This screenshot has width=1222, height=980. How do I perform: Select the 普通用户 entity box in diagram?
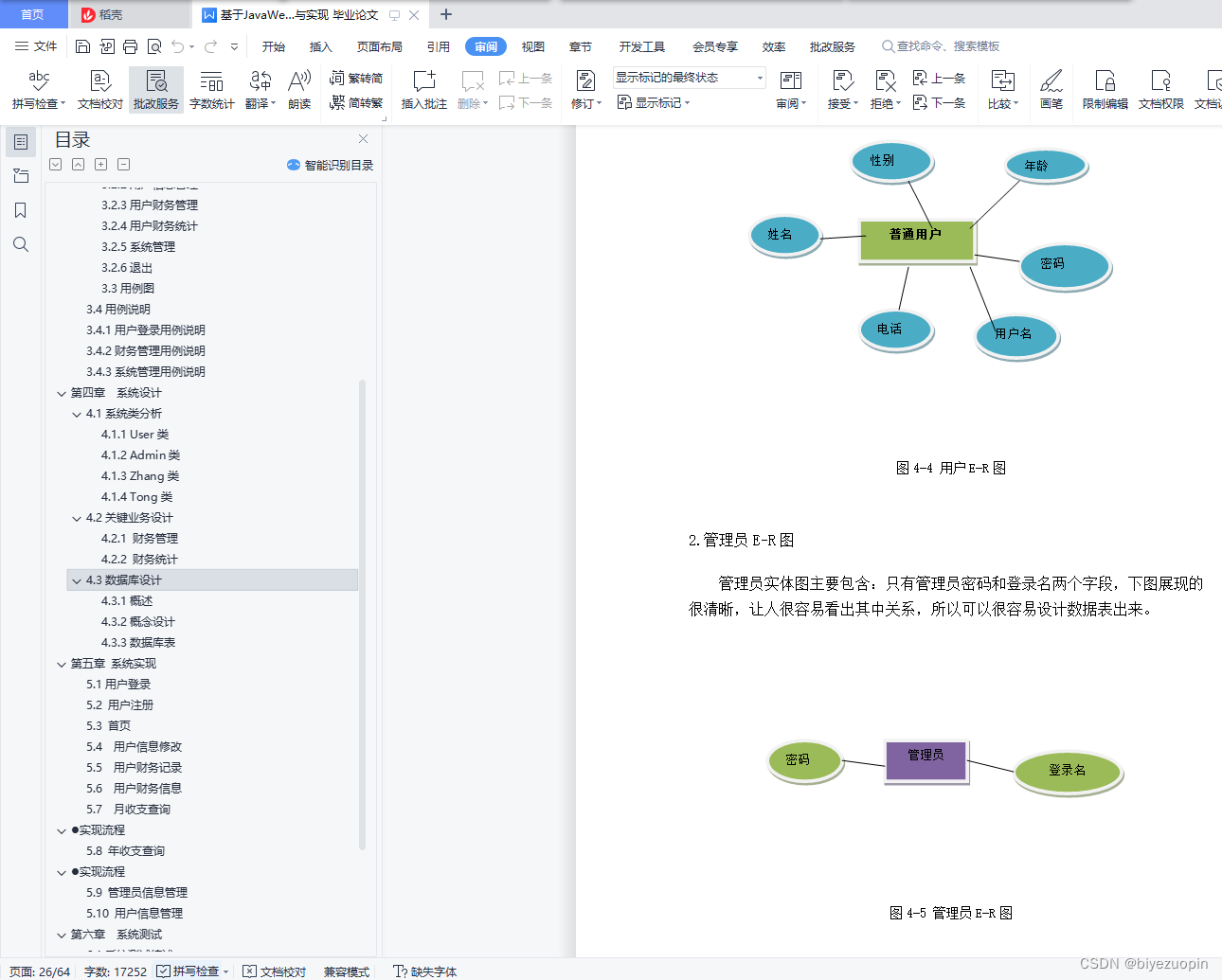click(x=916, y=240)
